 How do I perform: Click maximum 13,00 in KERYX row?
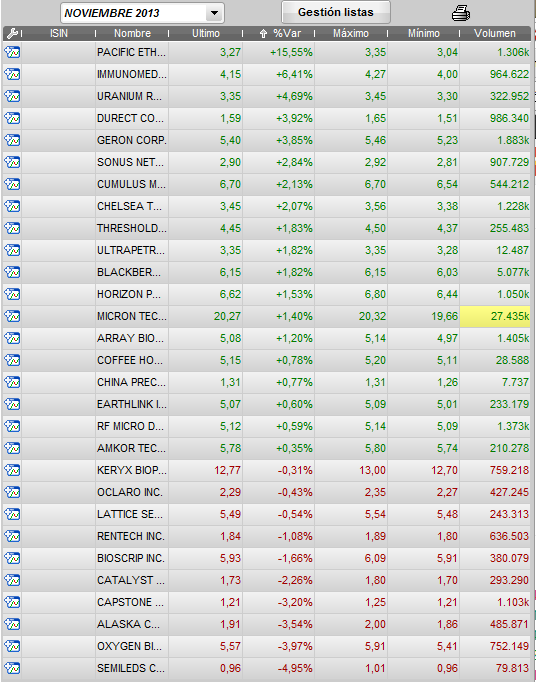click(372, 470)
